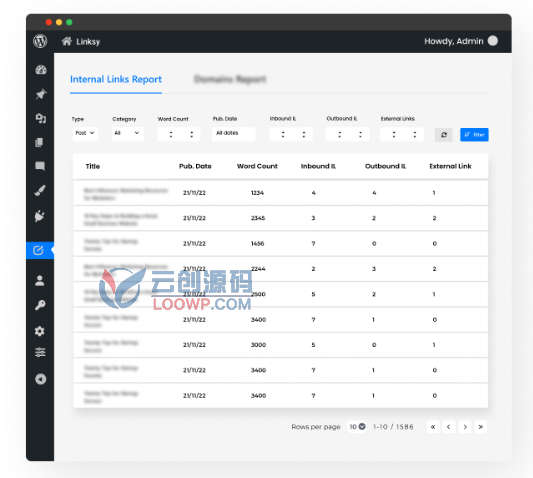Open Users via the person icon
533x478 pixels.
pos(40,280)
